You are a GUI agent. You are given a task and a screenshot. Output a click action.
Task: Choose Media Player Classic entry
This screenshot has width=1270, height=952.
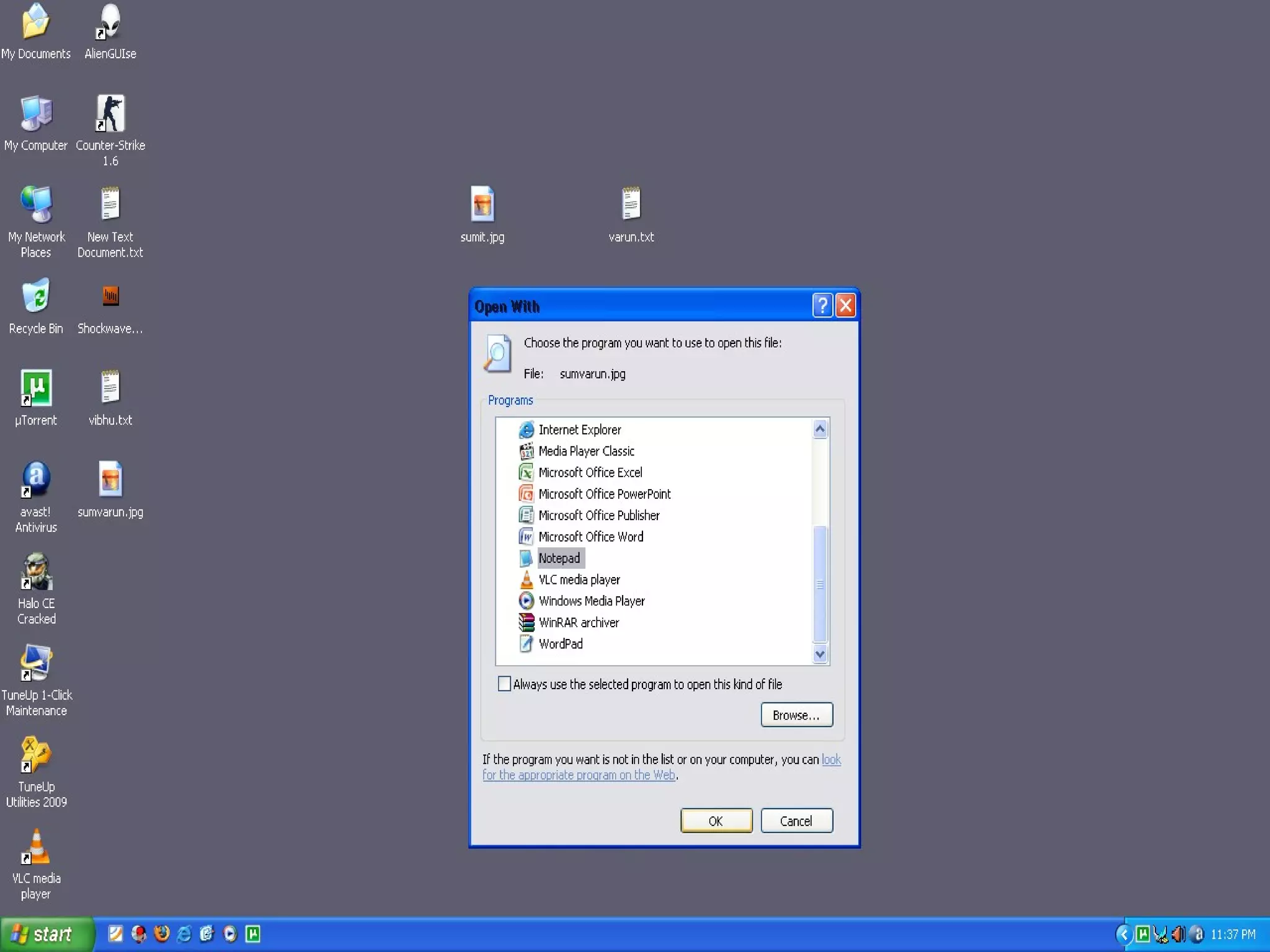point(586,451)
